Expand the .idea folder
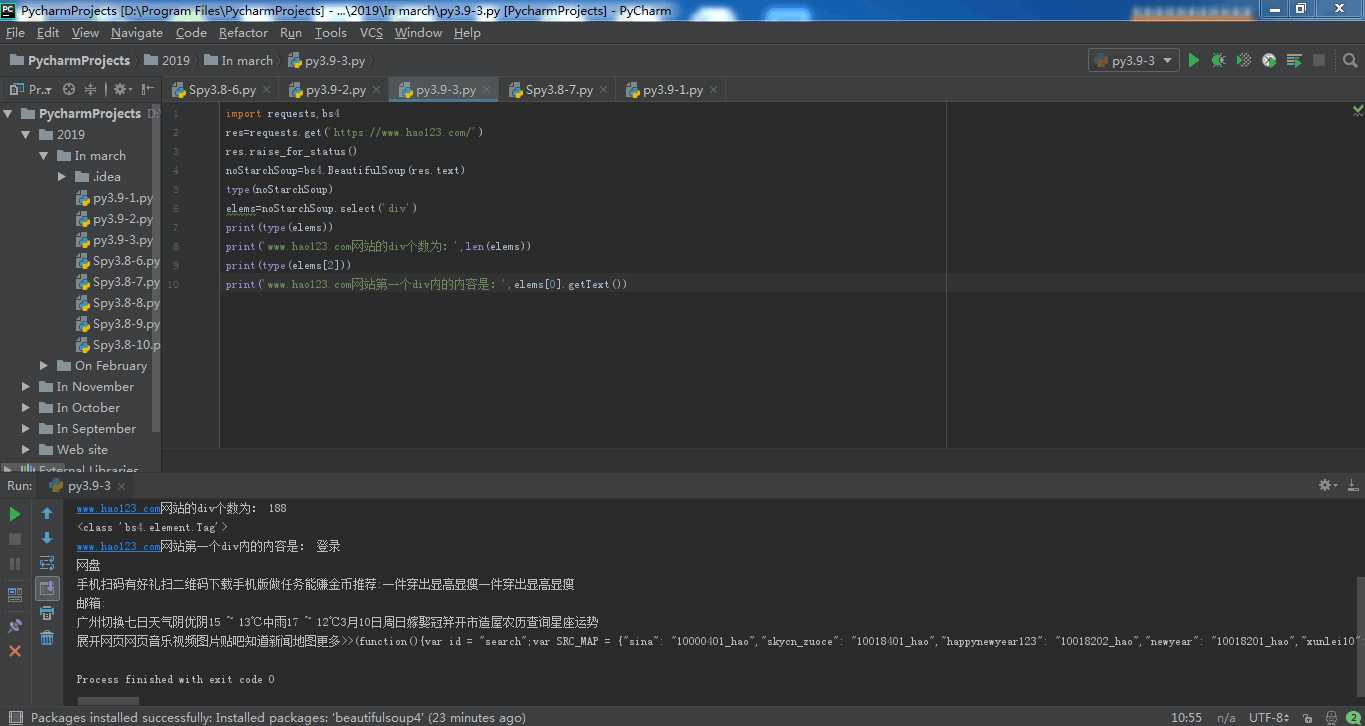Screen dimensions: 1365x726 coord(62,177)
